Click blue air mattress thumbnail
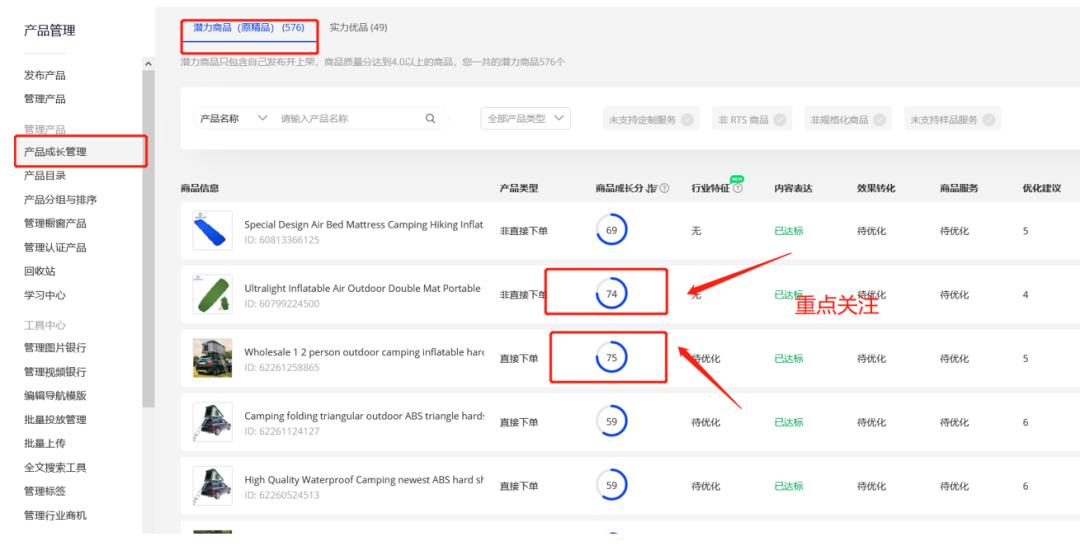 coord(212,231)
